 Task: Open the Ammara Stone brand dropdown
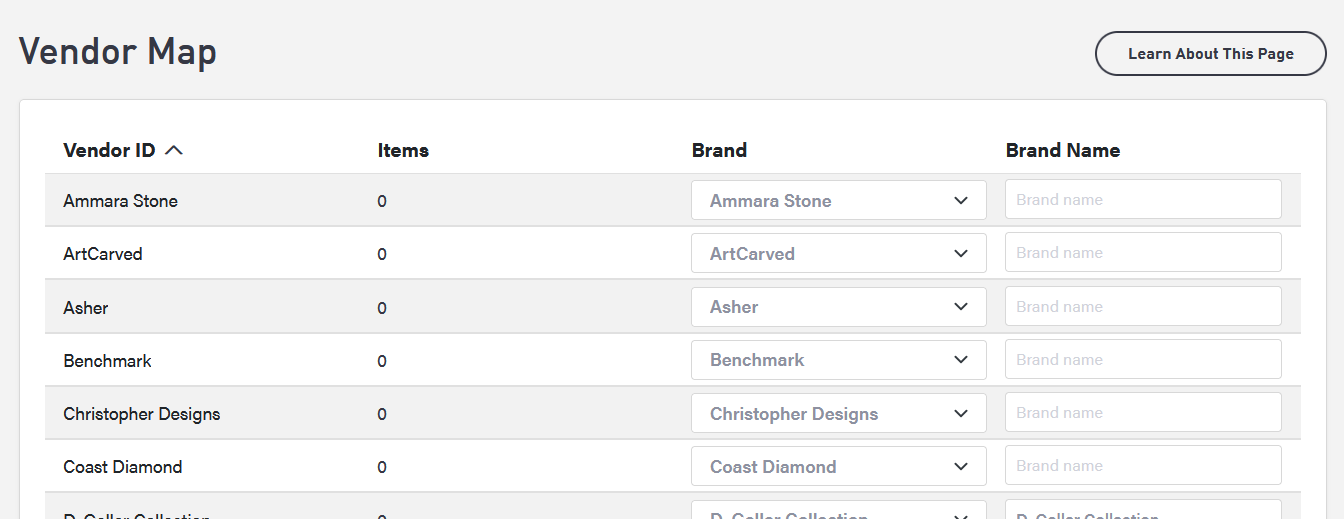838,201
